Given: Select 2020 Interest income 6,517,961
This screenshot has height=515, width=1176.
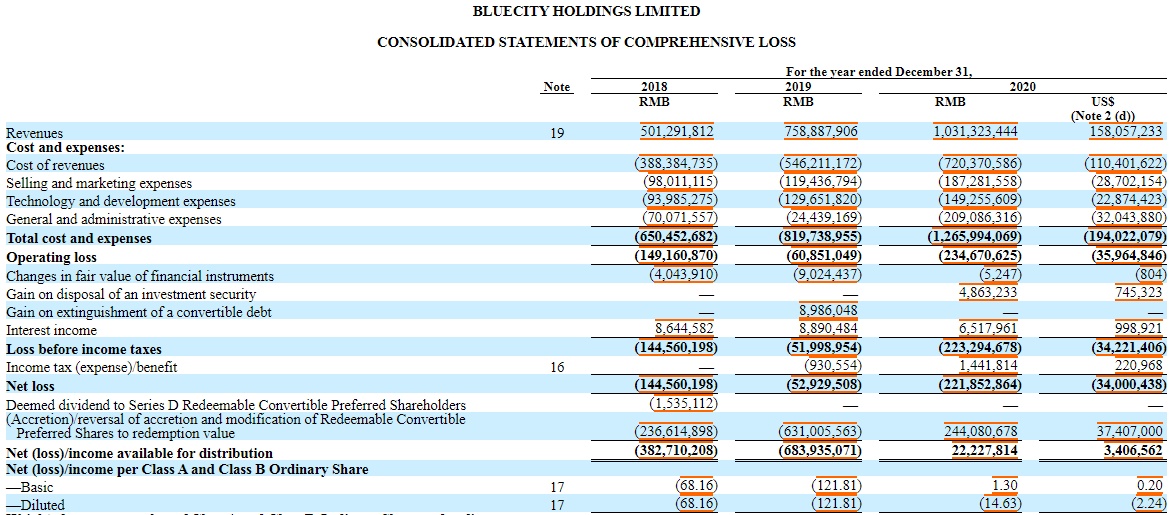Looking at the screenshot, I should pos(988,330).
